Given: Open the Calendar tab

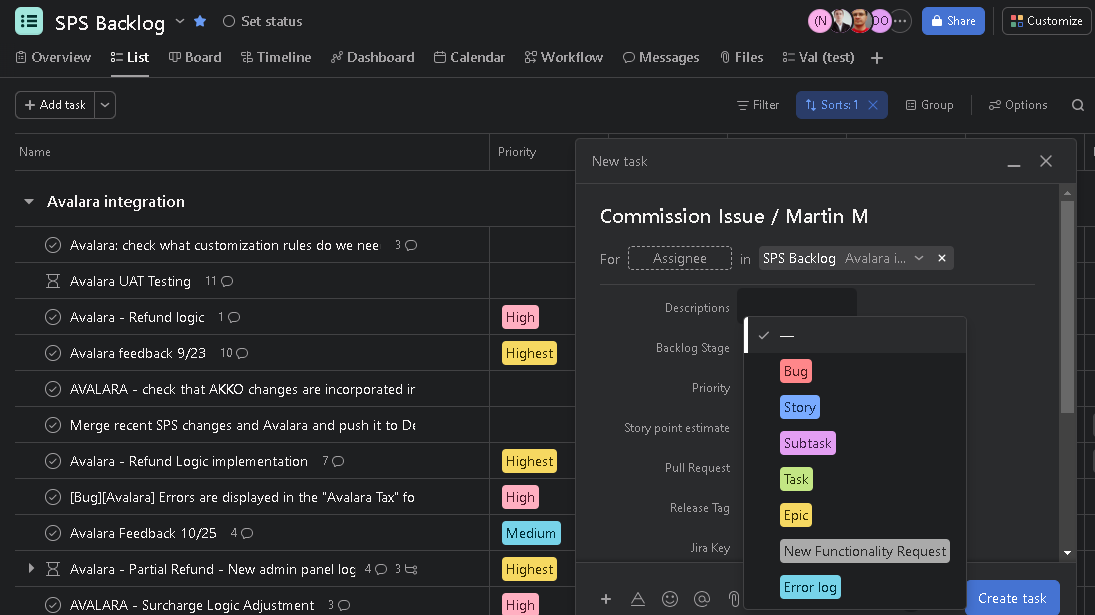Looking at the screenshot, I should coord(469,57).
